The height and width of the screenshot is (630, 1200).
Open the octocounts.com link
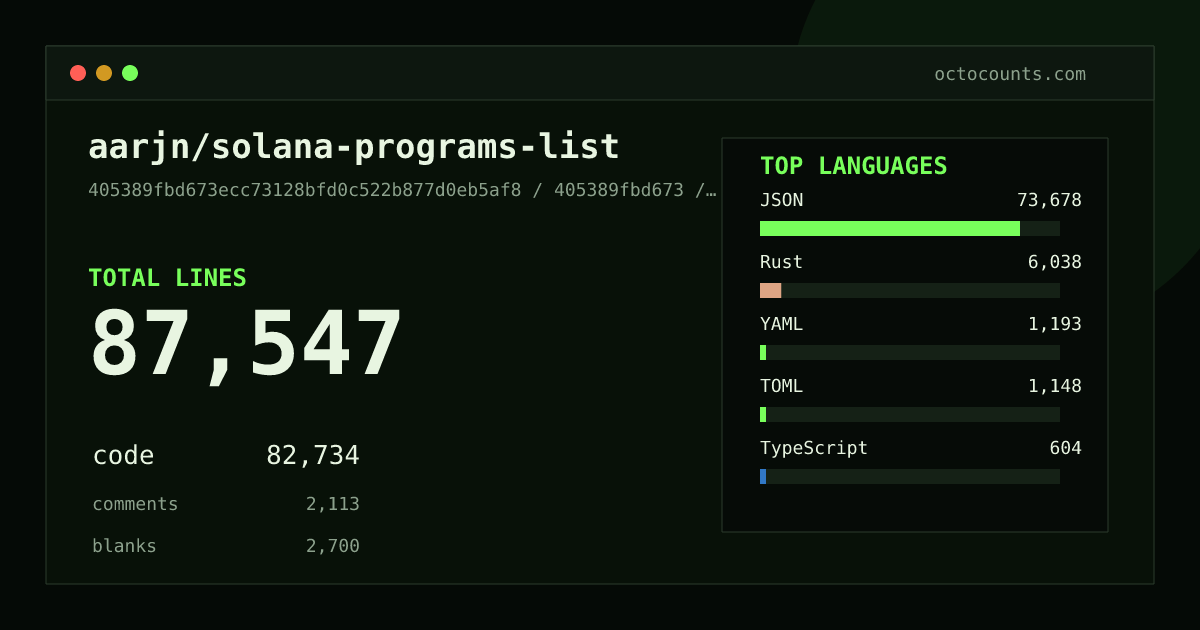tap(1010, 74)
